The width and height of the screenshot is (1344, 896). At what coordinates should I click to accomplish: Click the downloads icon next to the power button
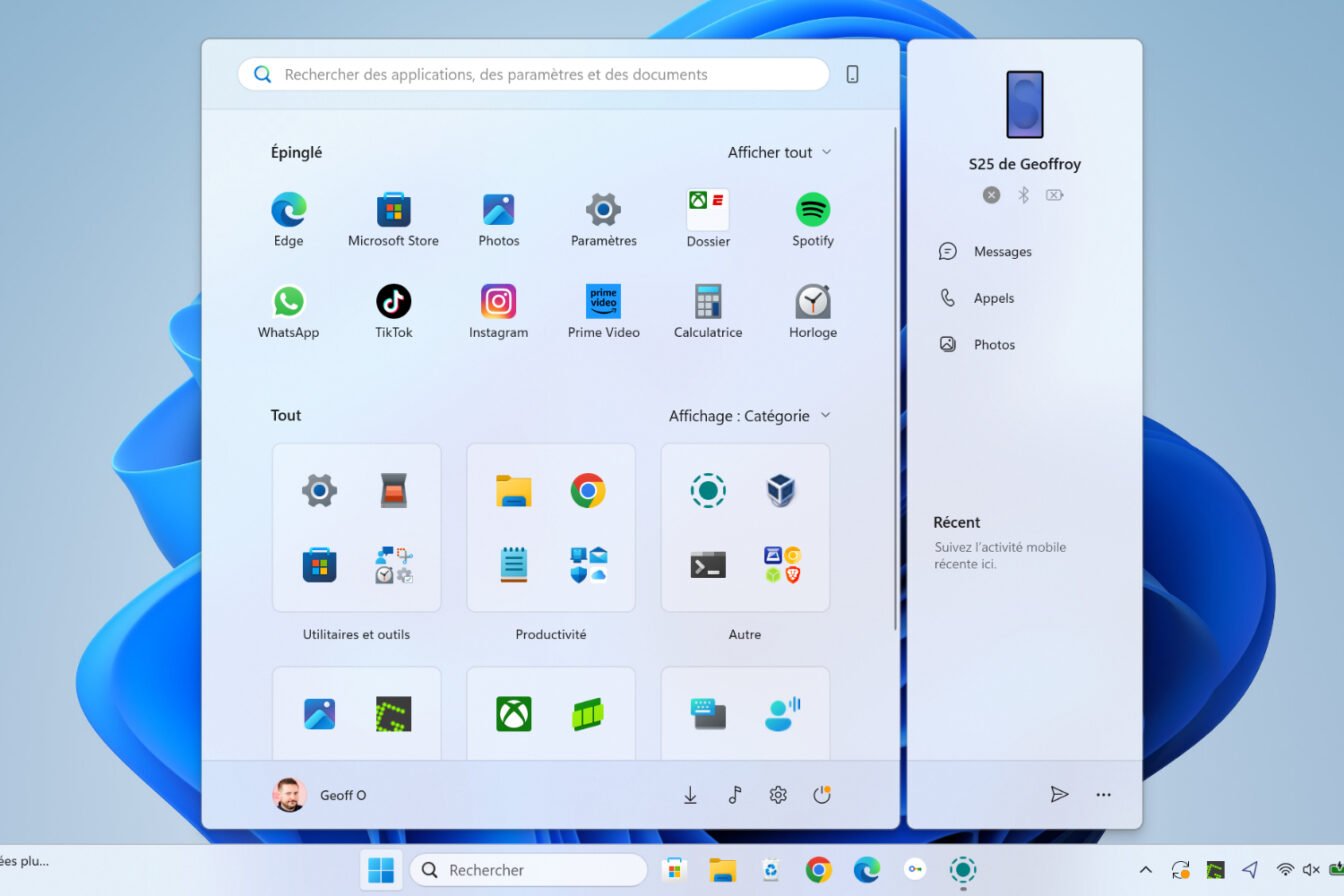(x=690, y=794)
